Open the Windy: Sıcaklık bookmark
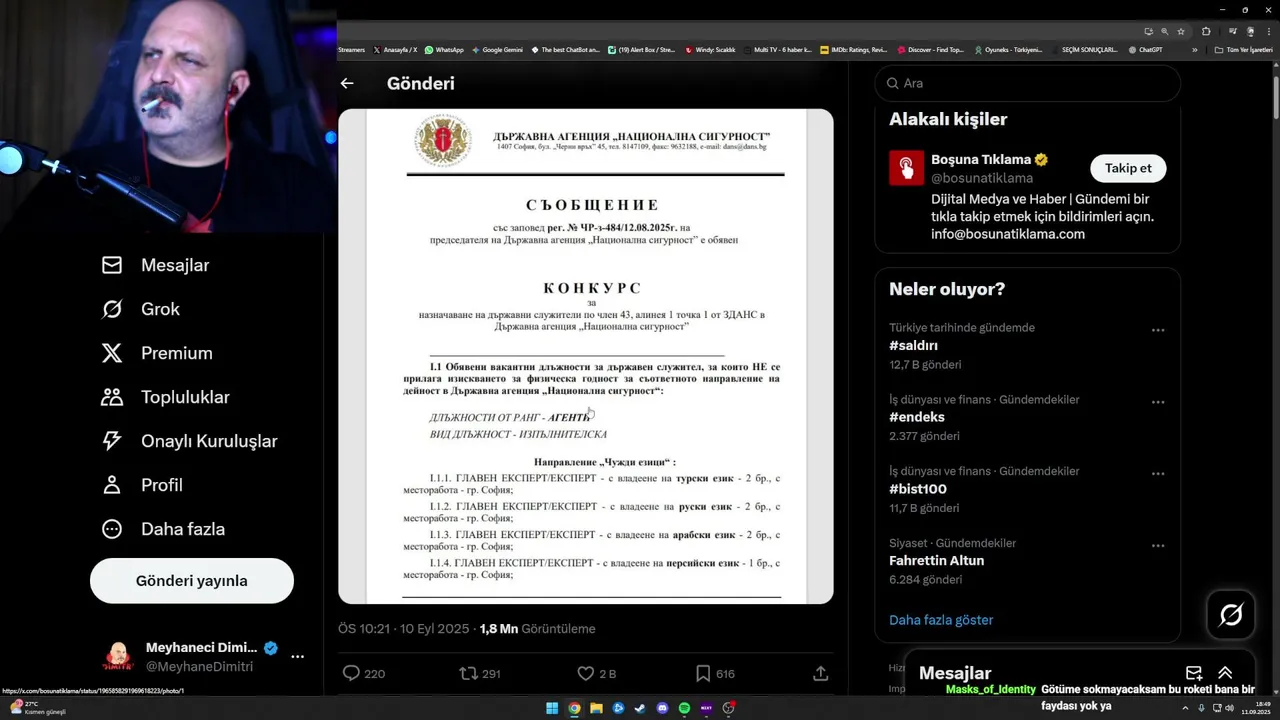 [x=710, y=50]
